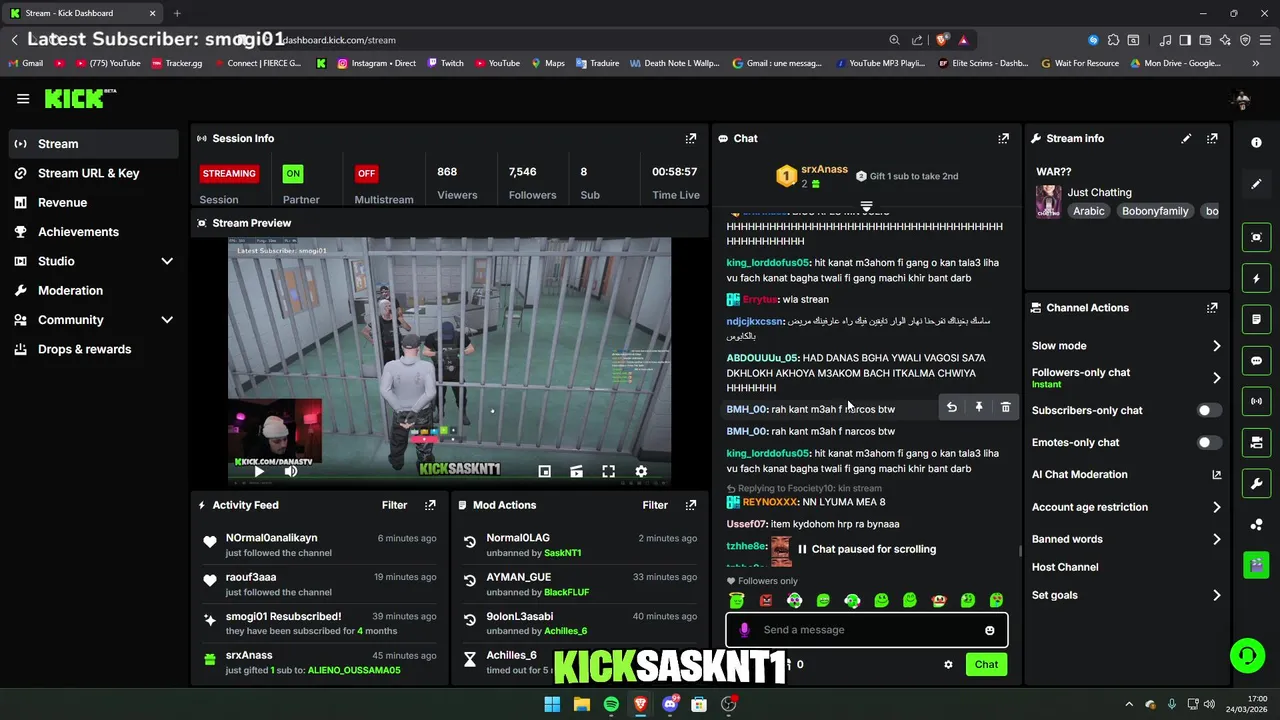1280x720 pixels.
Task: Pin the highlighted BMH_00 message
Action: pos(979,407)
